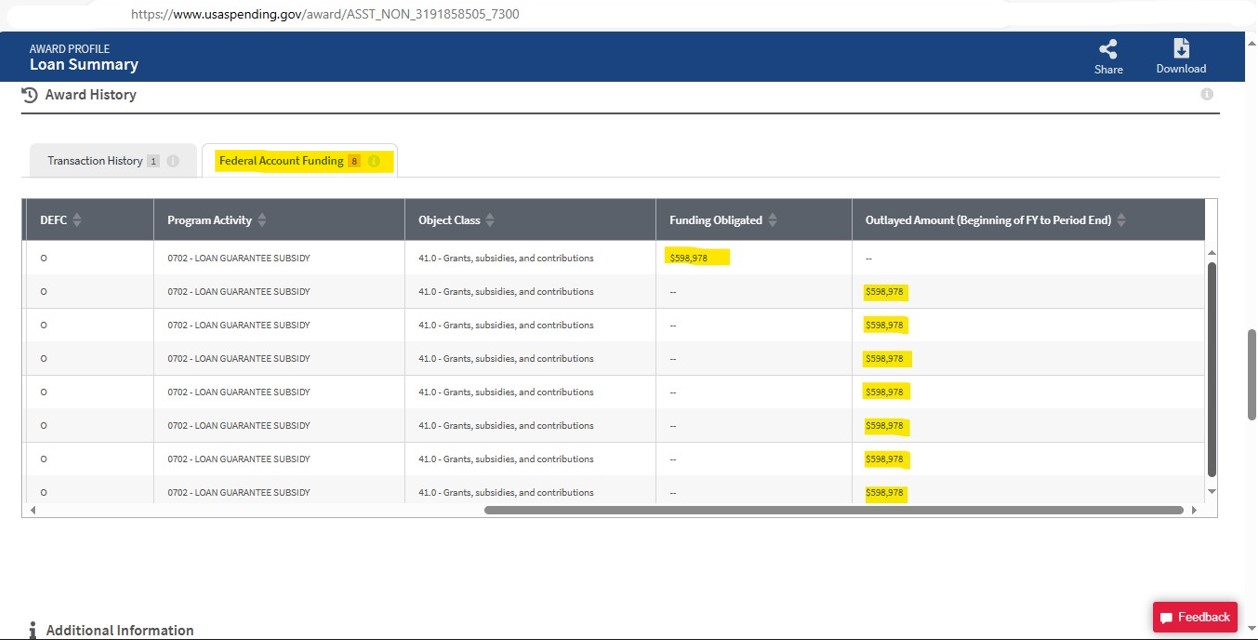
Task: Click the Award History section heading
Action: coord(90,95)
